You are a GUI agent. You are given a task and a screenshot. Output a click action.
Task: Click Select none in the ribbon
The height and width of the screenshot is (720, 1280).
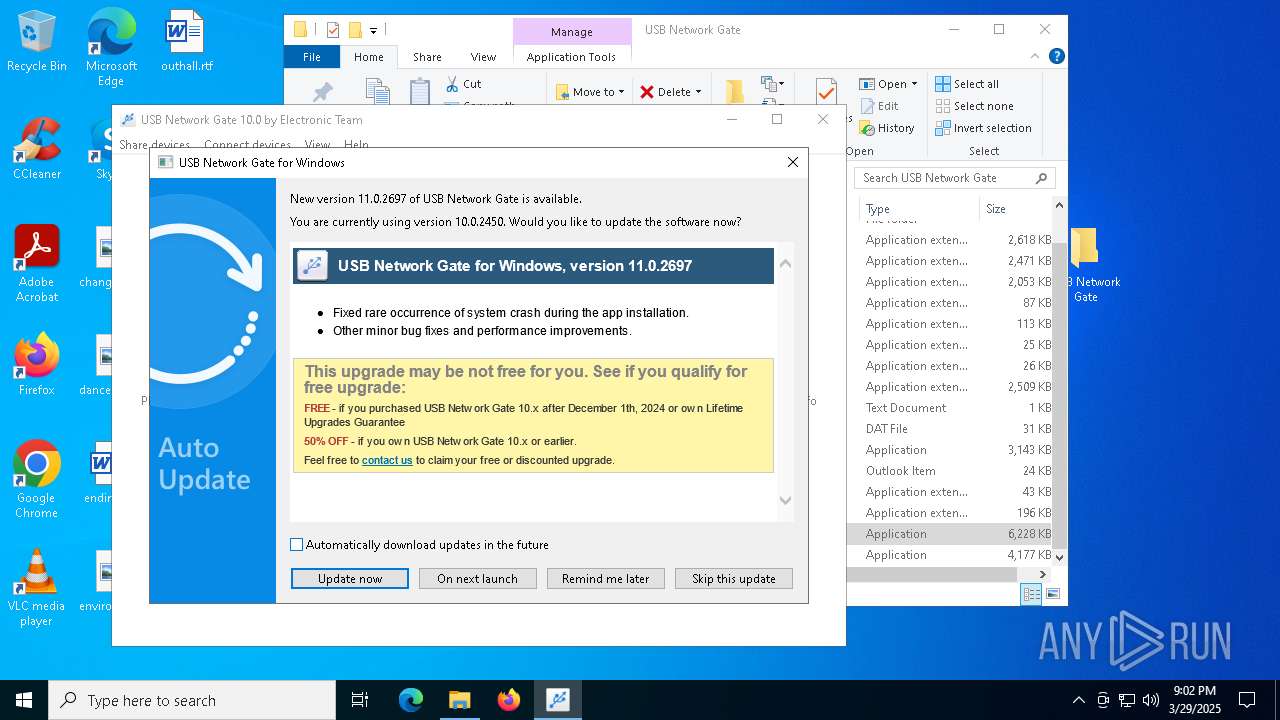click(974, 106)
